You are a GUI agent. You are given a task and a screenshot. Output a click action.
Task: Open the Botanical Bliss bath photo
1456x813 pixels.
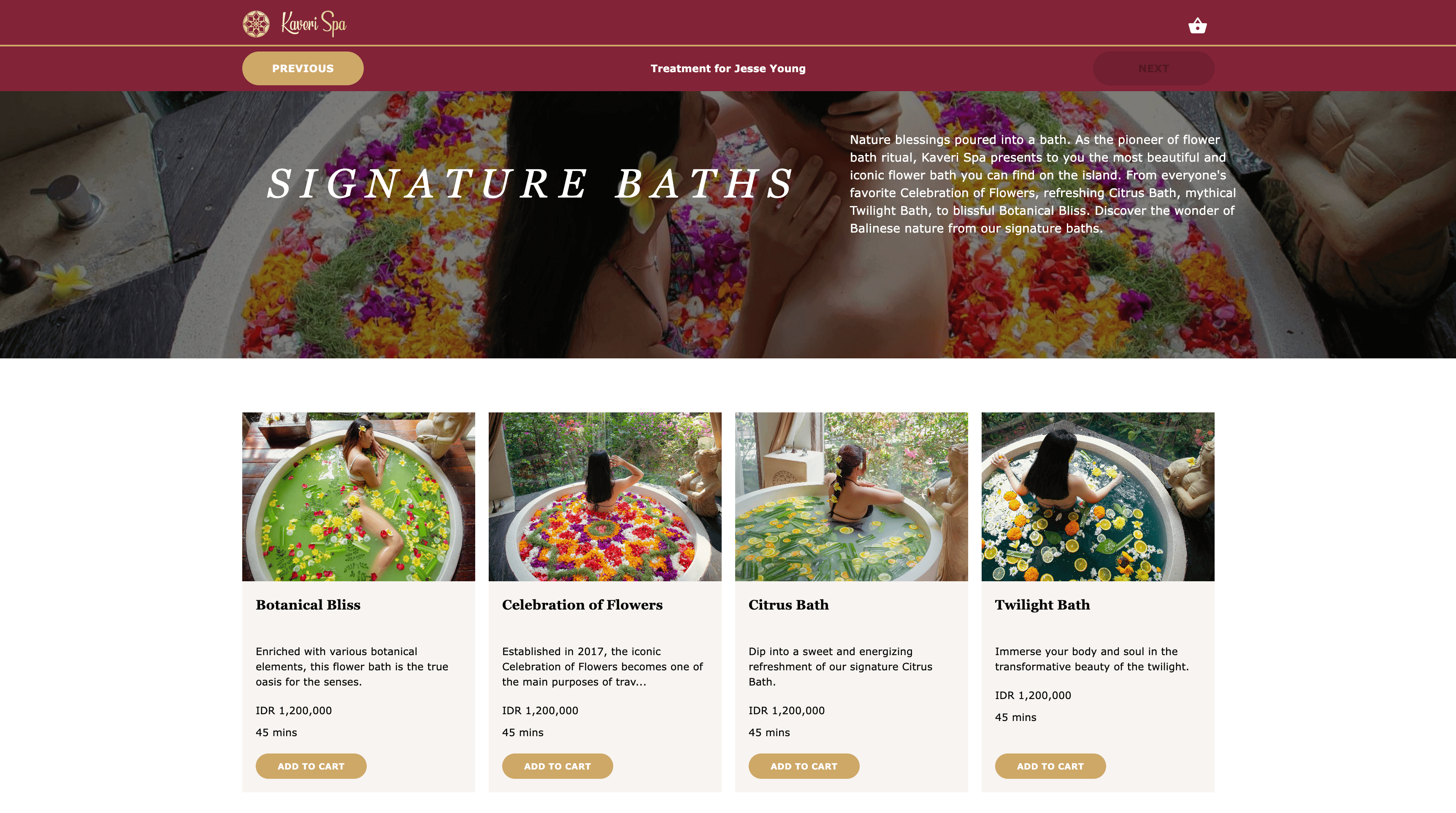tap(358, 496)
